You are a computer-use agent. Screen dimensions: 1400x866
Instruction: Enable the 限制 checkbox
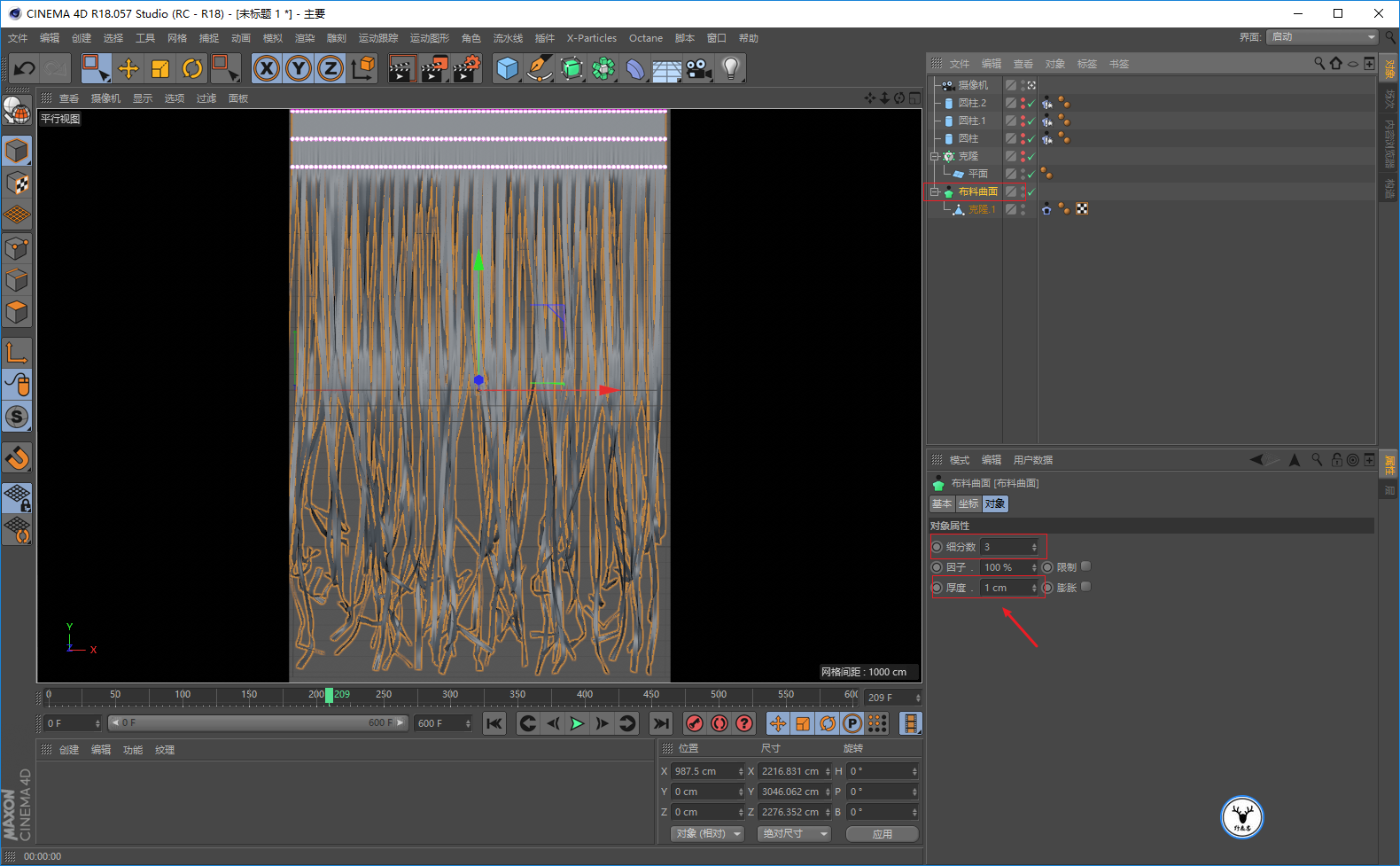(x=1086, y=566)
